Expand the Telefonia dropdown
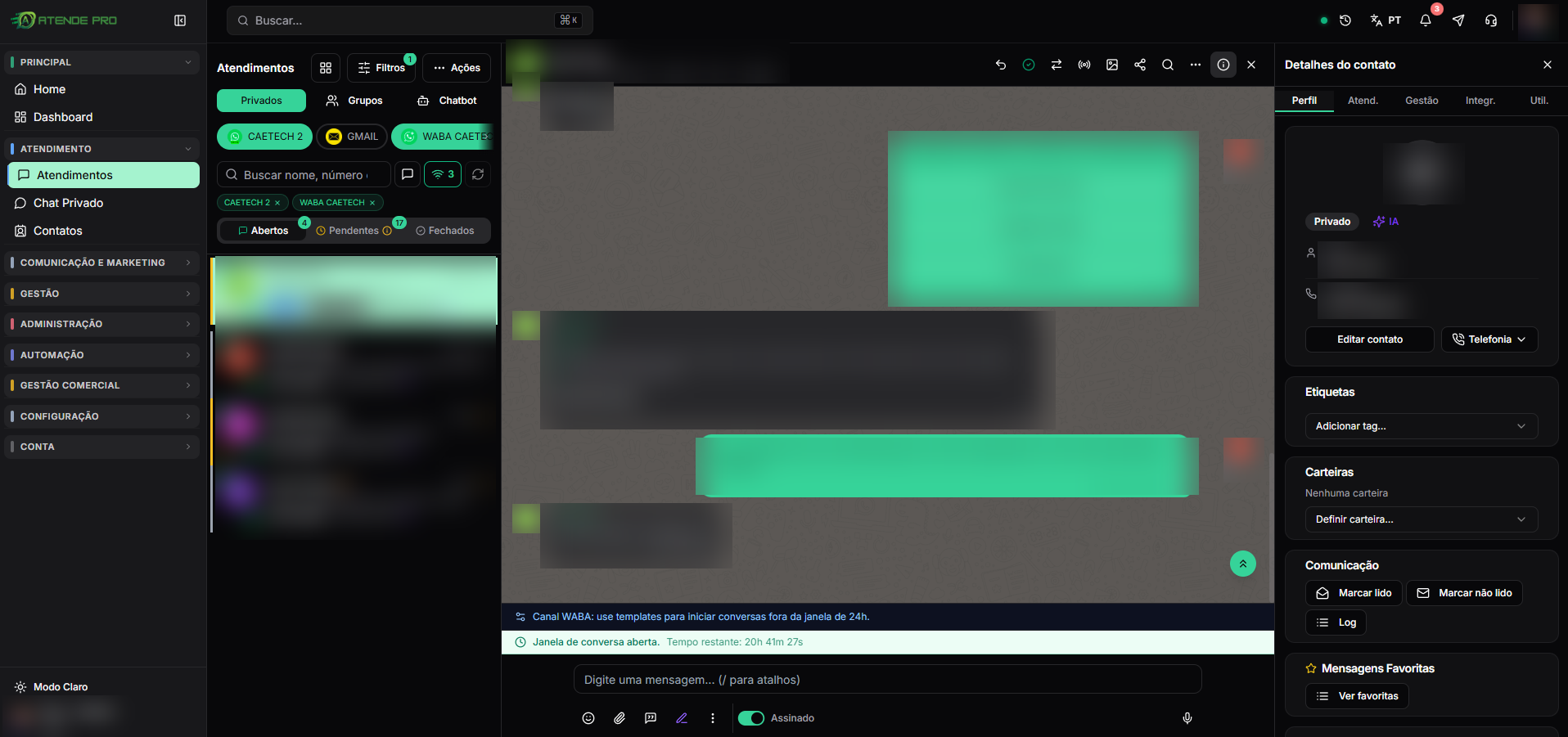Viewport: 1568px width, 737px height. pos(1489,339)
